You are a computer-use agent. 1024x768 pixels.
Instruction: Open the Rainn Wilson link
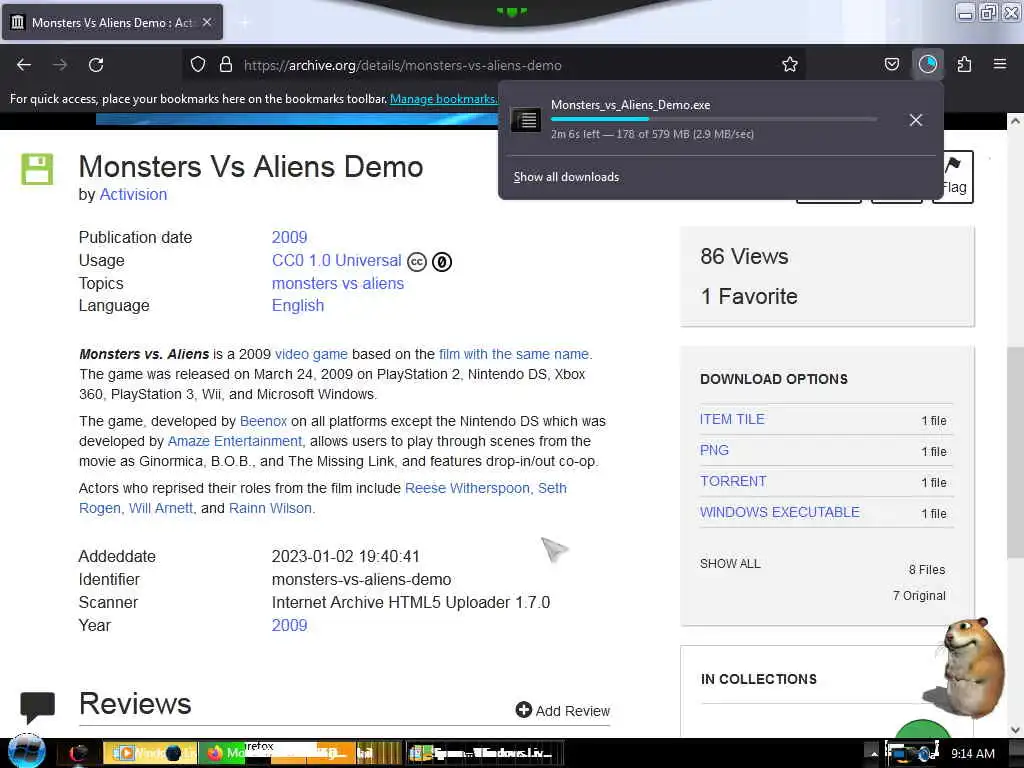[x=270, y=508]
